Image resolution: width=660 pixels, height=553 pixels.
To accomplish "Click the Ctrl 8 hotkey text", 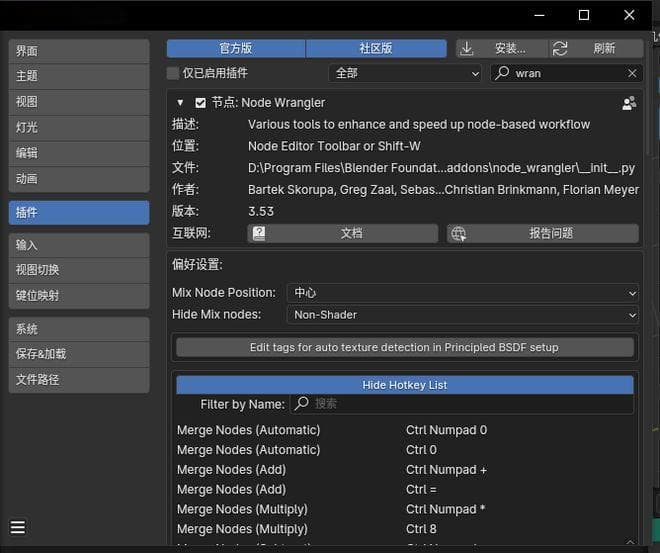I will coord(421,529).
